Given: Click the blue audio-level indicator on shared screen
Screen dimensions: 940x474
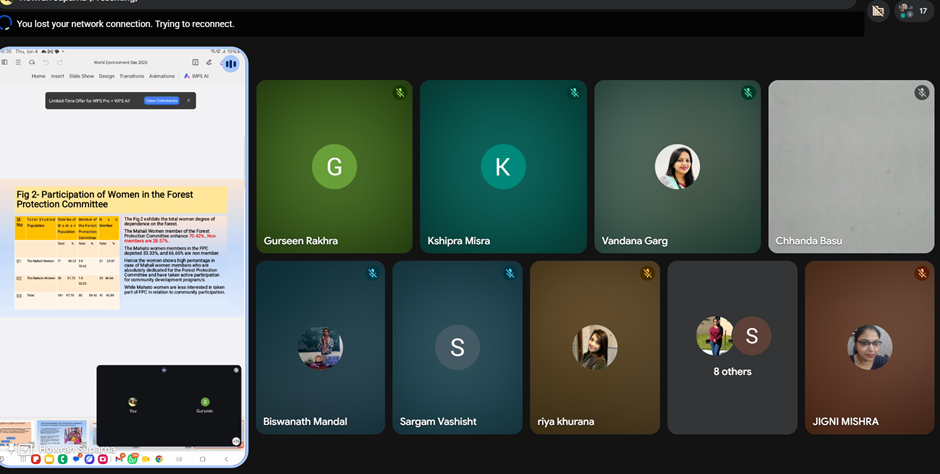Looking at the screenshot, I should click(231, 64).
